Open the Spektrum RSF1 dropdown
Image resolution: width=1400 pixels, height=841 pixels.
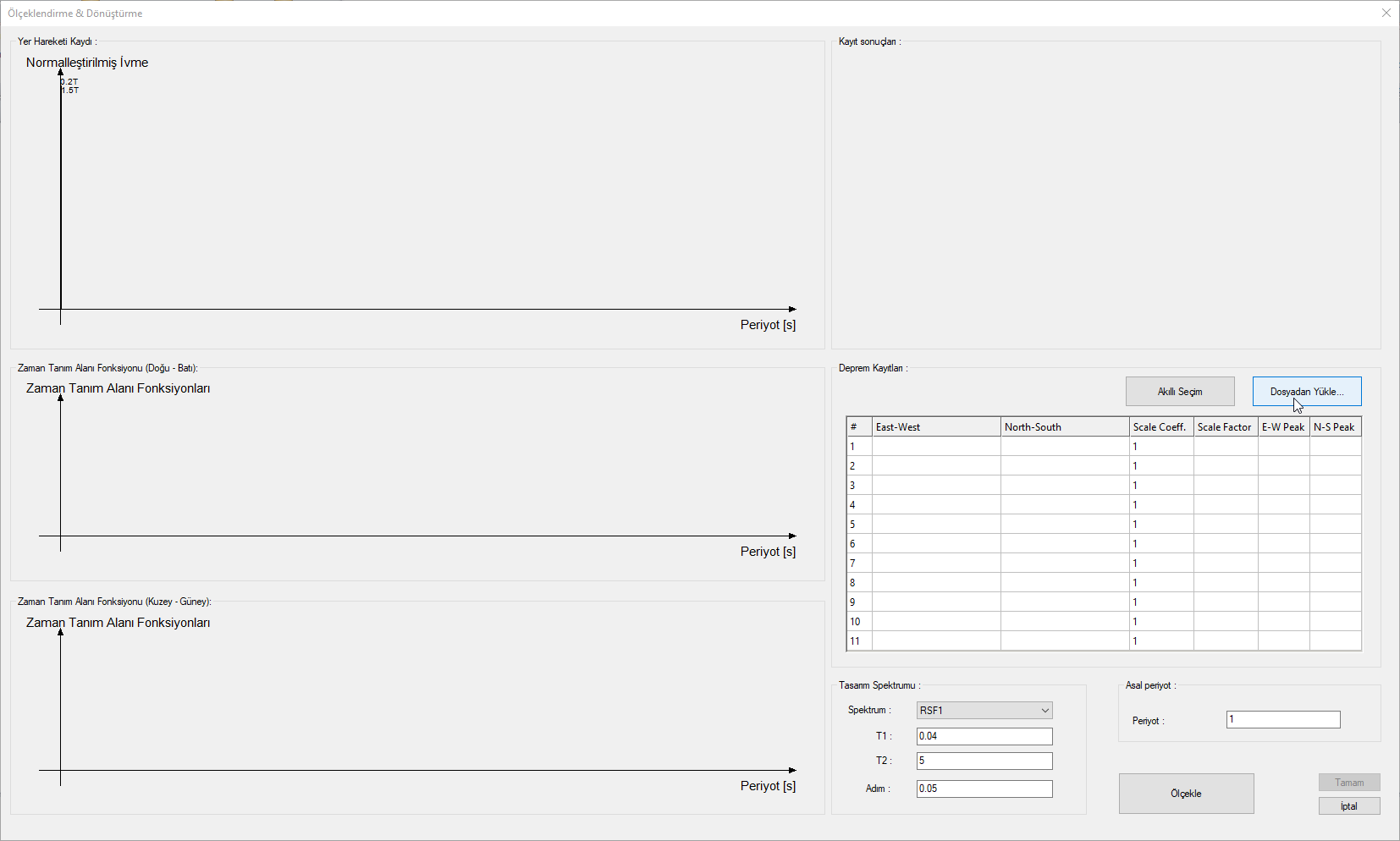[x=984, y=711]
